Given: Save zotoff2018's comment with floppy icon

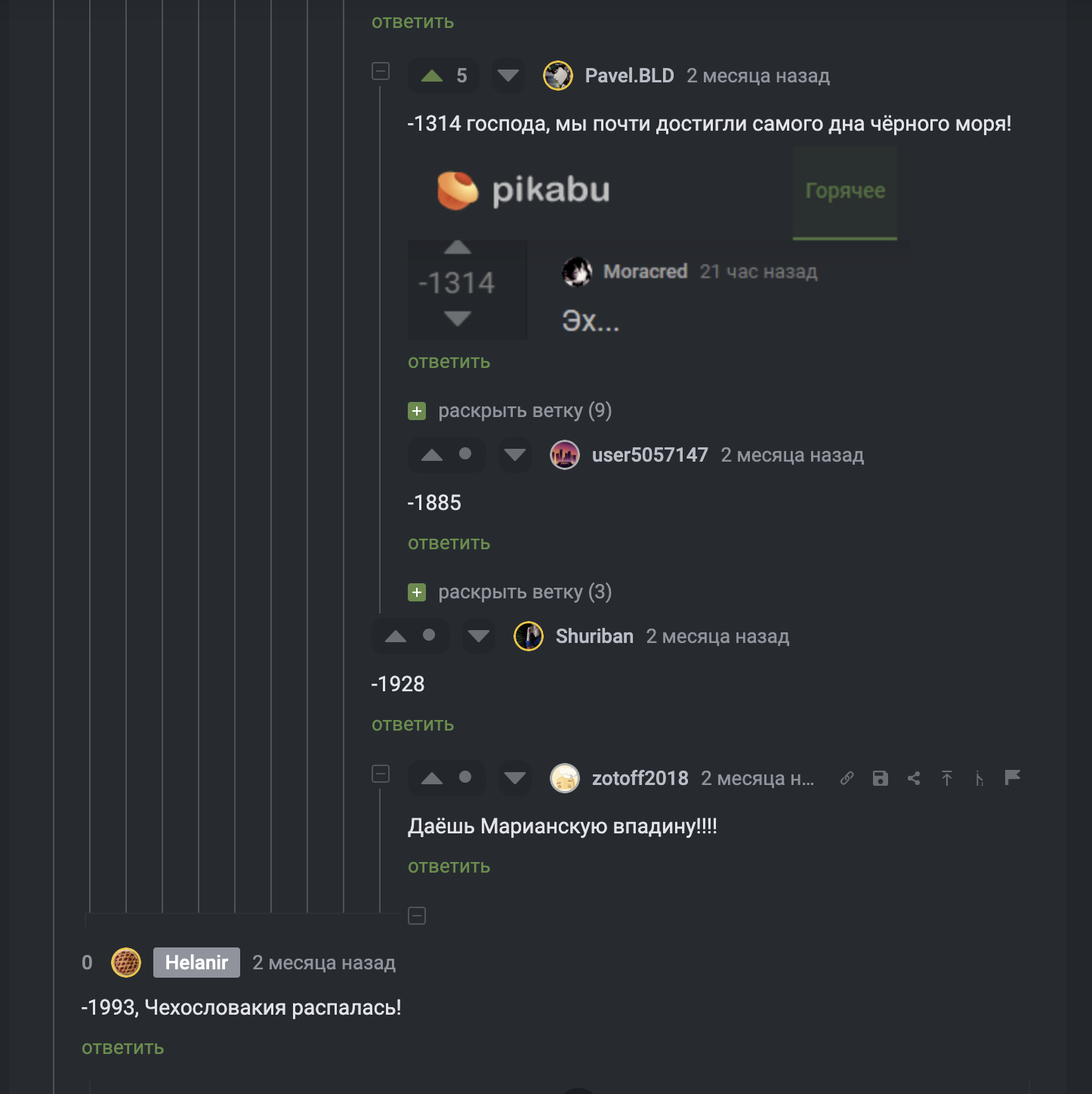Looking at the screenshot, I should point(881,778).
